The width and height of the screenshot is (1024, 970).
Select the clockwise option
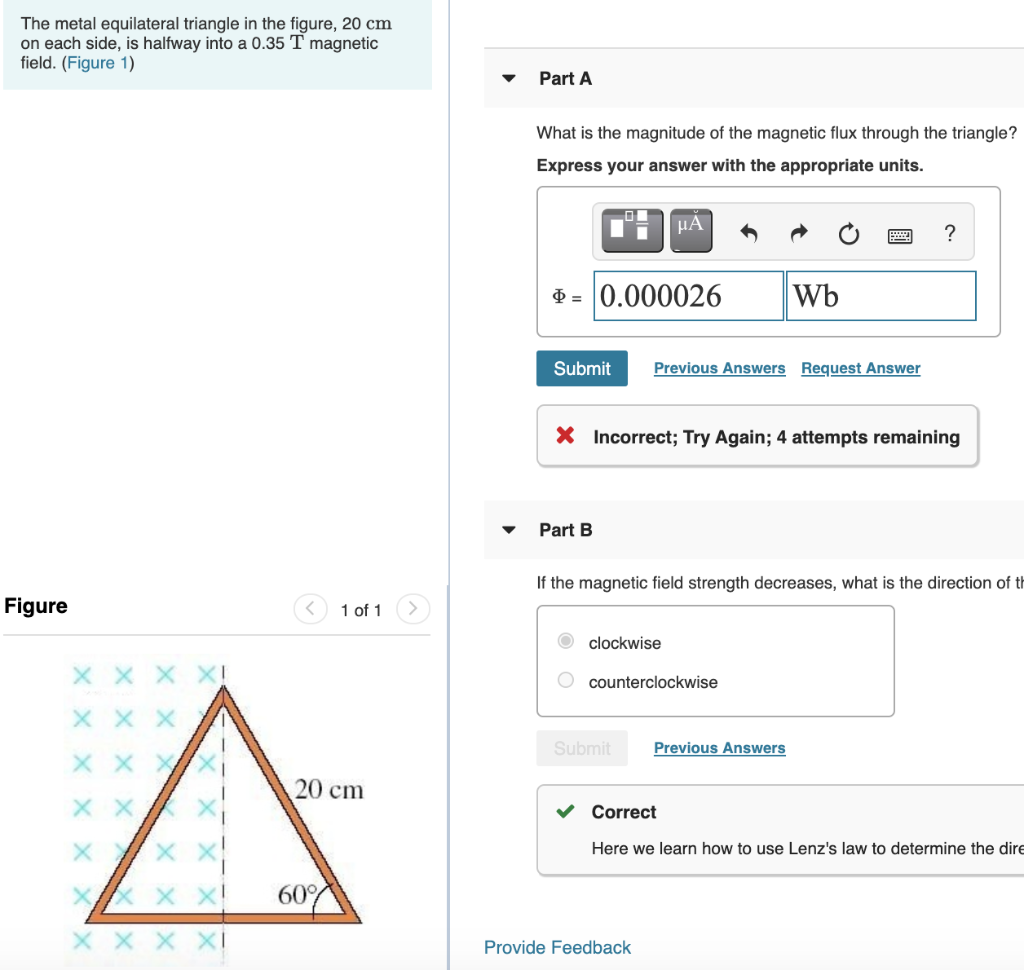(x=565, y=641)
